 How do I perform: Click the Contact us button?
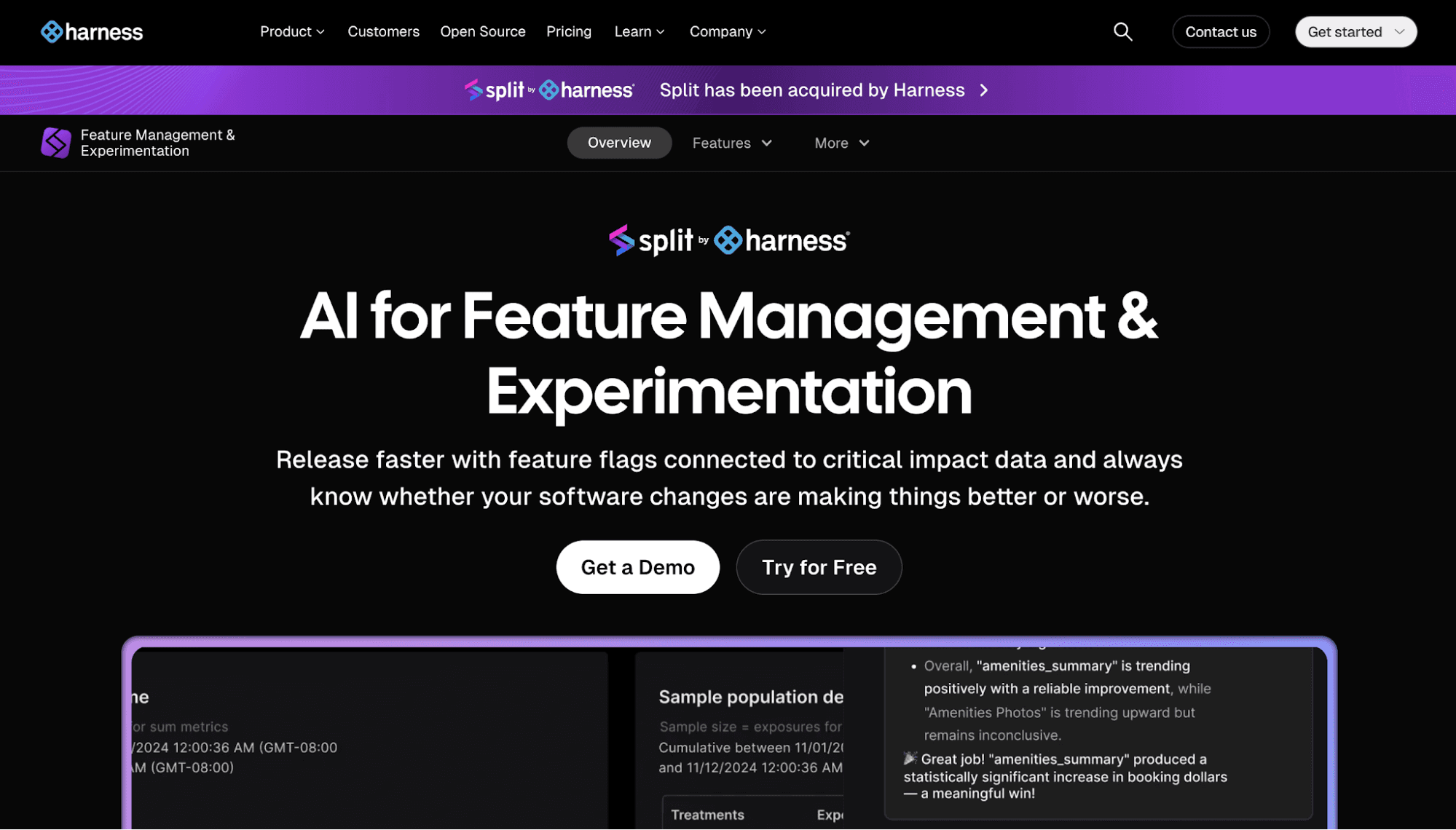(x=1221, y=32)
